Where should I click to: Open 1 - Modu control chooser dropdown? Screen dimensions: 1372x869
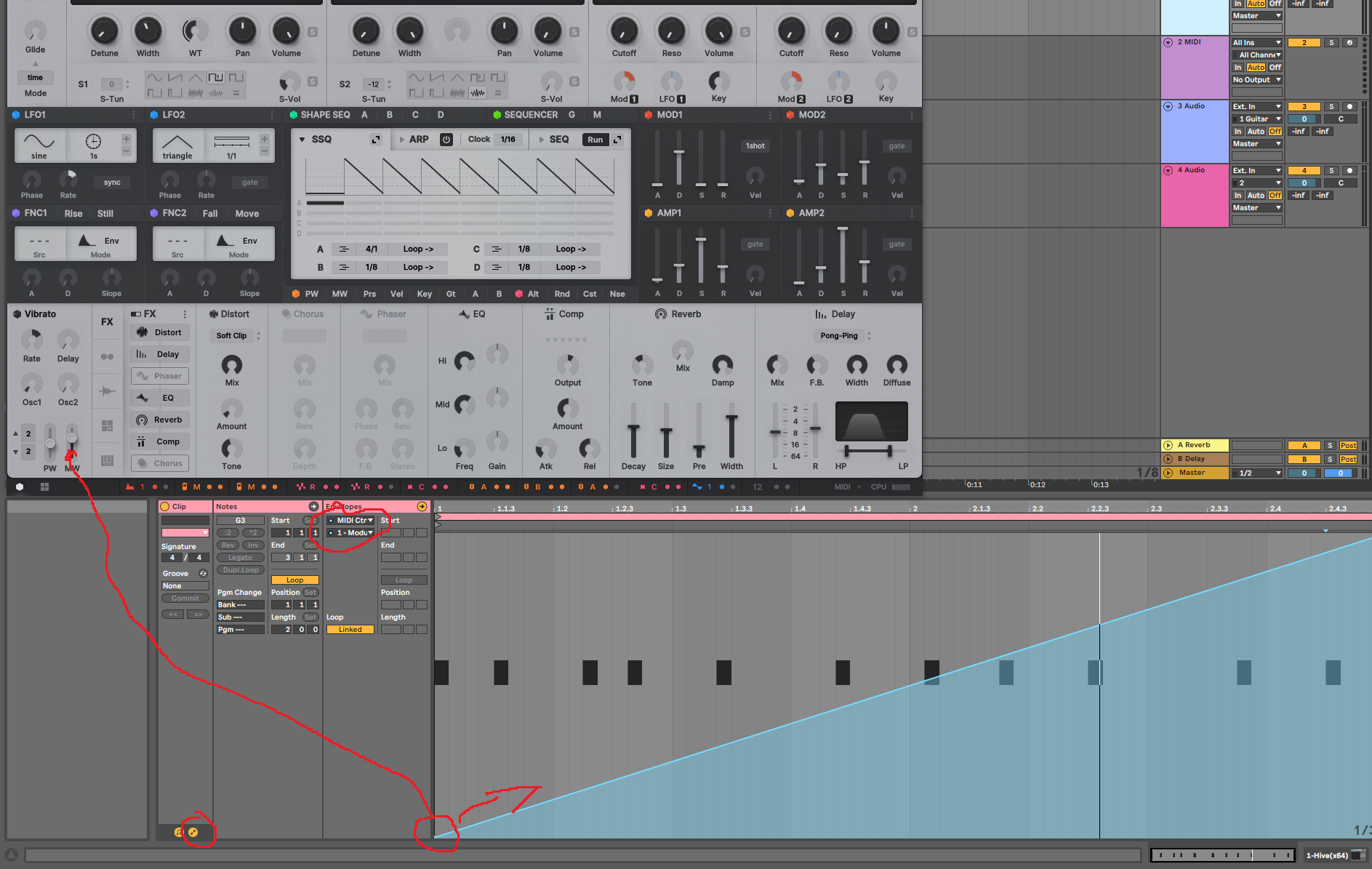(350, 533)
